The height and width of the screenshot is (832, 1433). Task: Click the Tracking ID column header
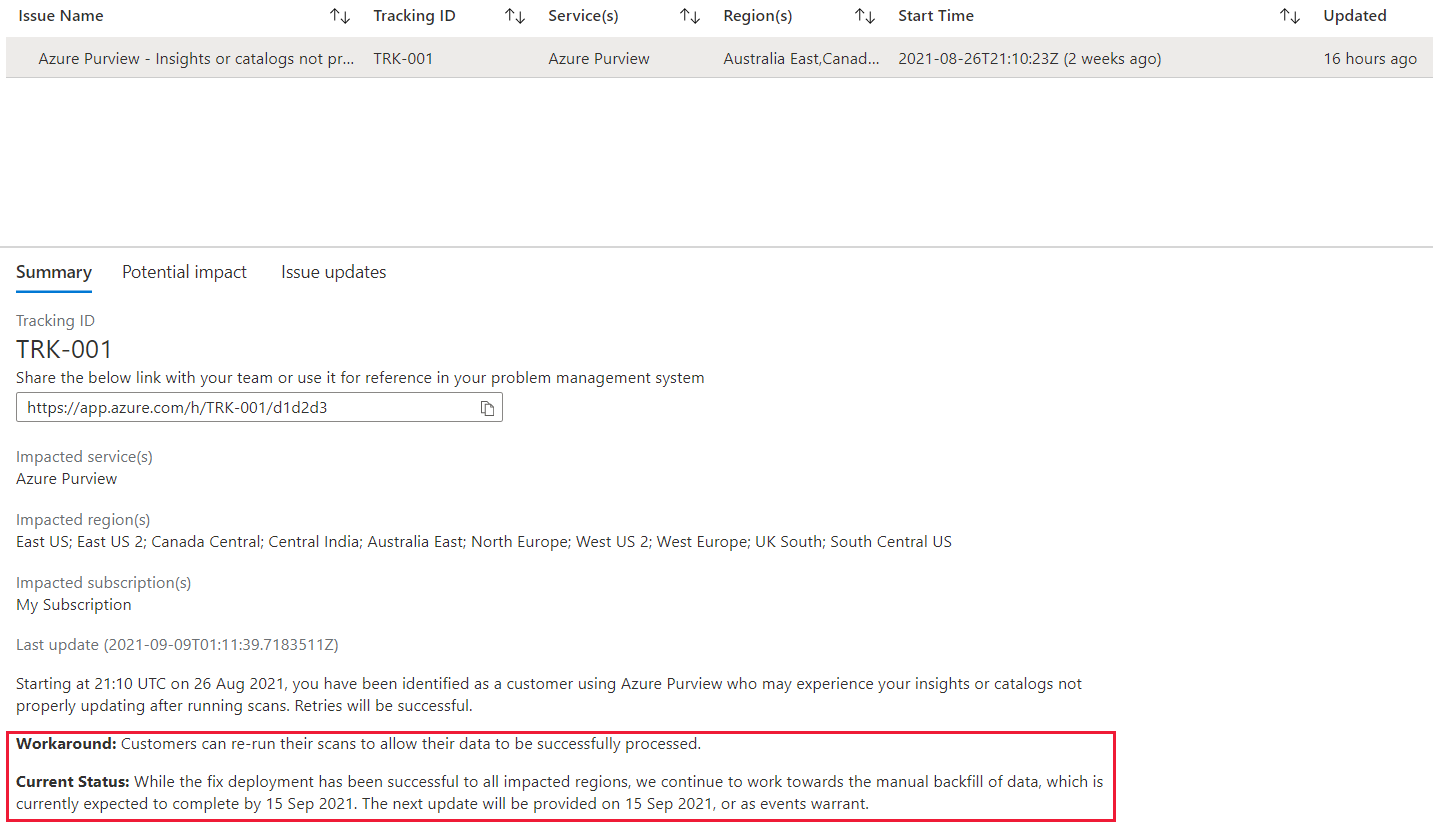414,16
